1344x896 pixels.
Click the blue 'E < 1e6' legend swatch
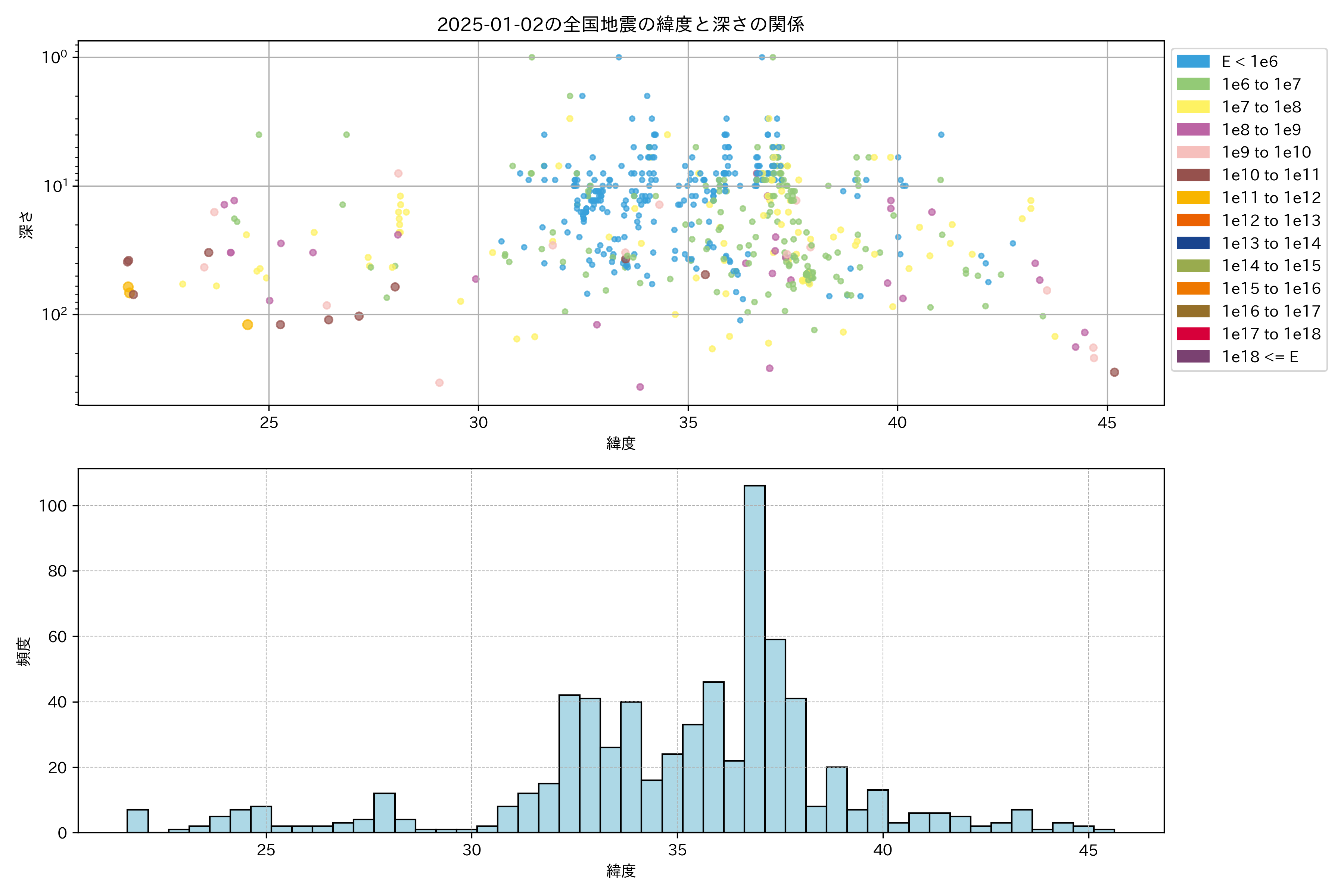[1193, 61]
